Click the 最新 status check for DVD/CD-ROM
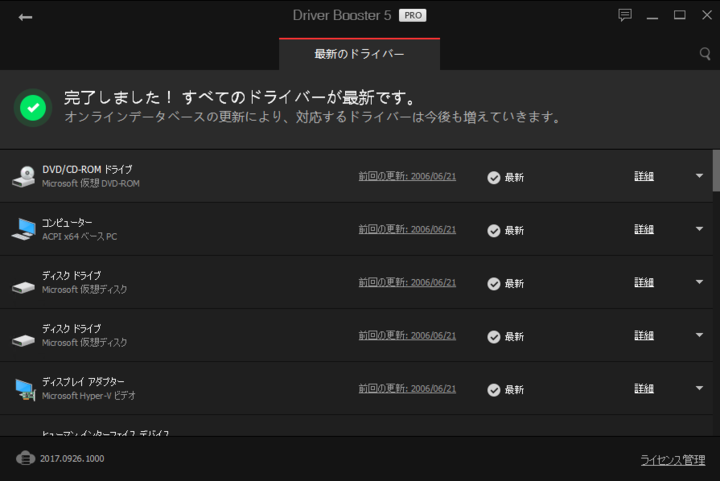 pyautogui.click(x=494, y=177)
